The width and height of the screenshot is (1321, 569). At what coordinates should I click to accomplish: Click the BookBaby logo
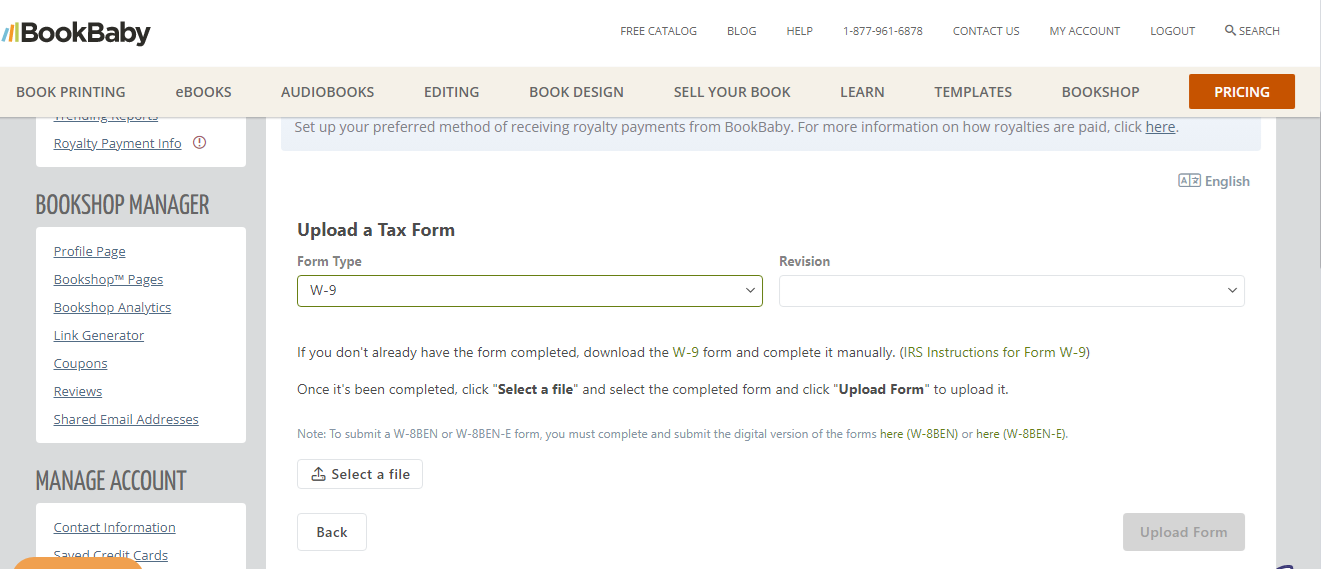(76, 32)
